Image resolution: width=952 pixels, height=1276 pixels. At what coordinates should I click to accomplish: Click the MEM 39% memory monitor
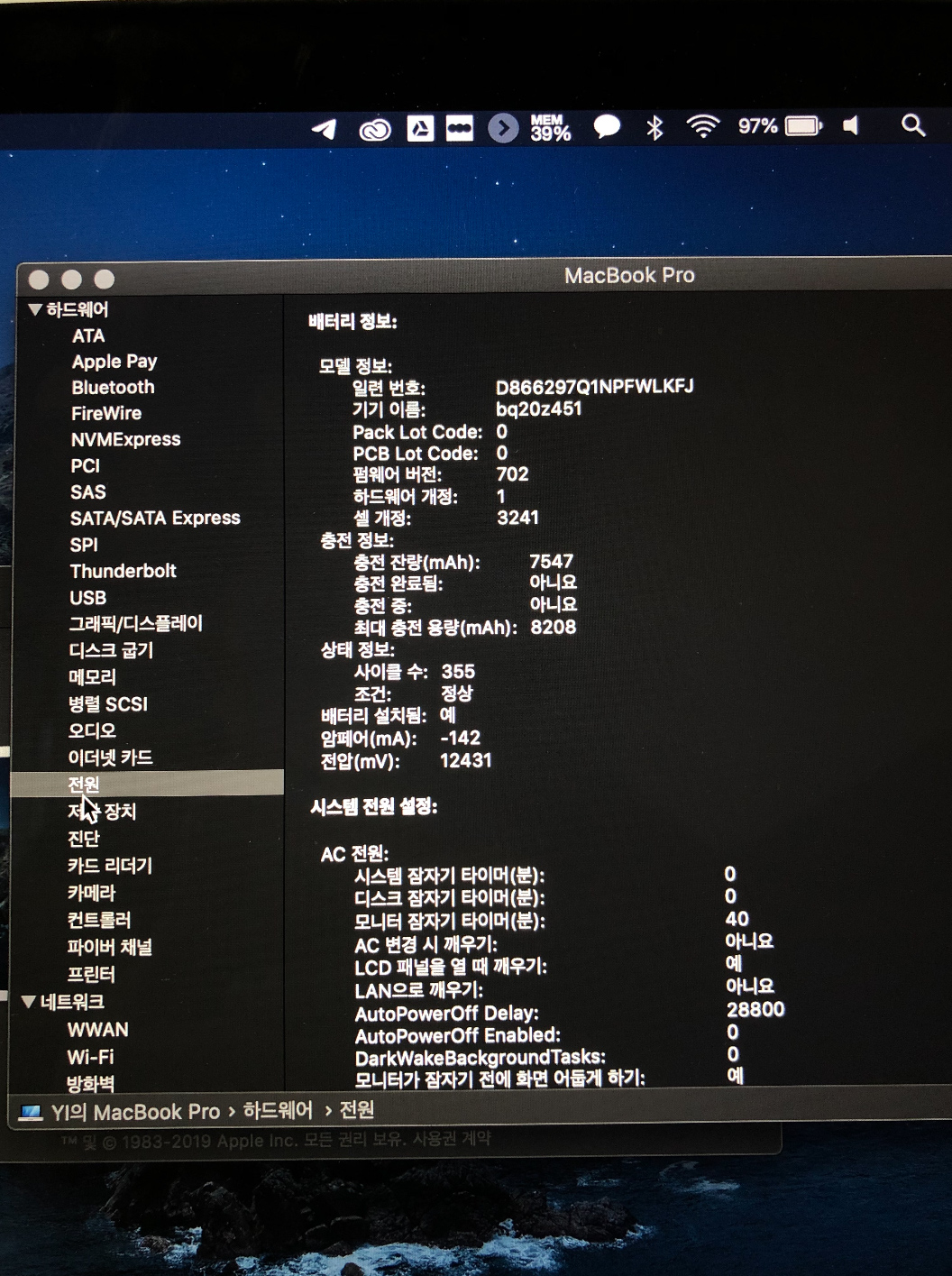click(550, 128)
